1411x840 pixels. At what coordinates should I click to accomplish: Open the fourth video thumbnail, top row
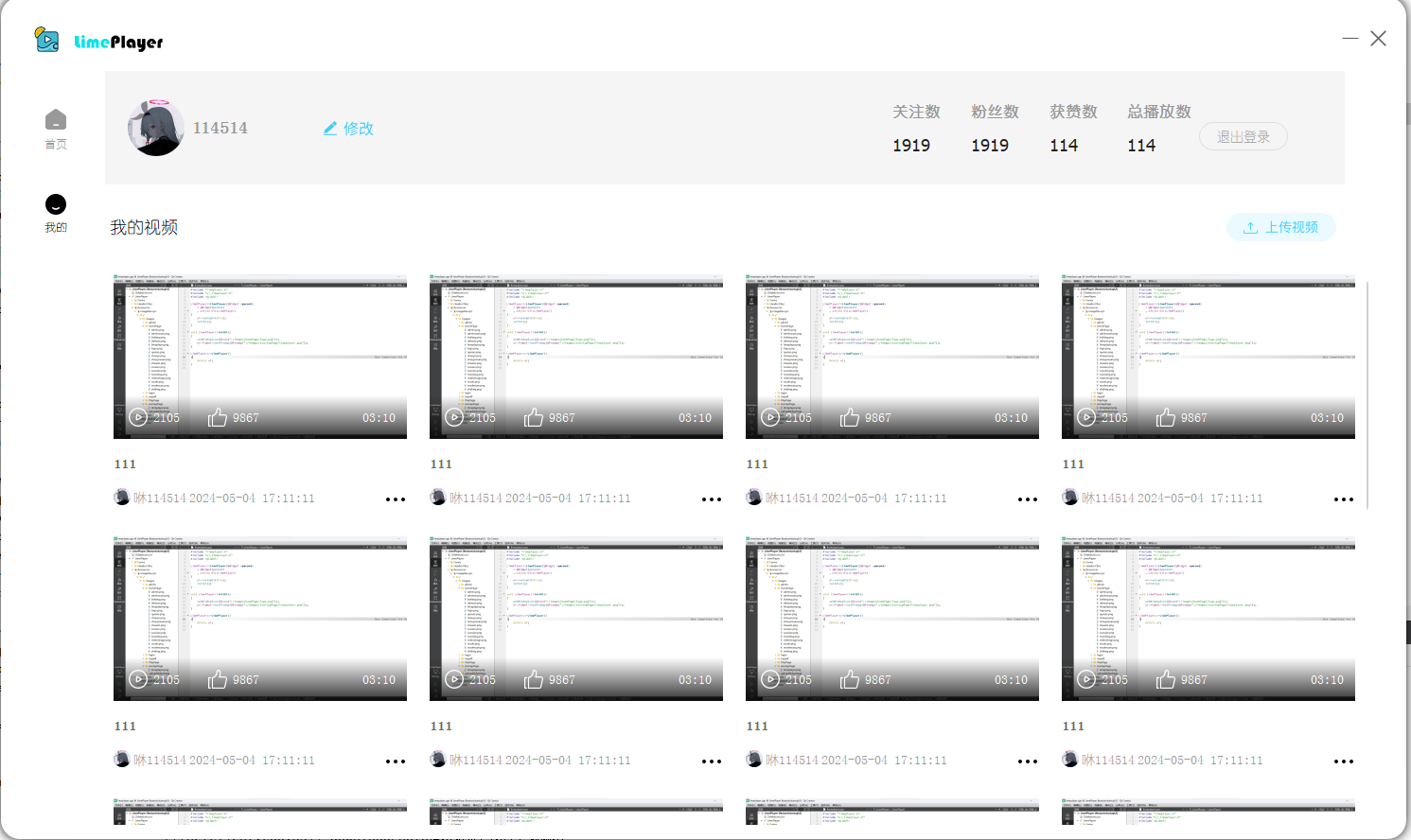click(1208, 357)
